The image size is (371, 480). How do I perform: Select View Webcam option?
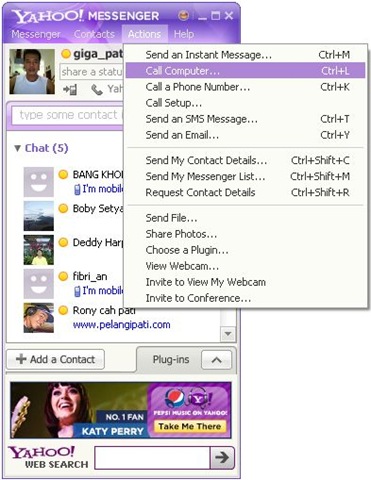(x=245, y=266)
